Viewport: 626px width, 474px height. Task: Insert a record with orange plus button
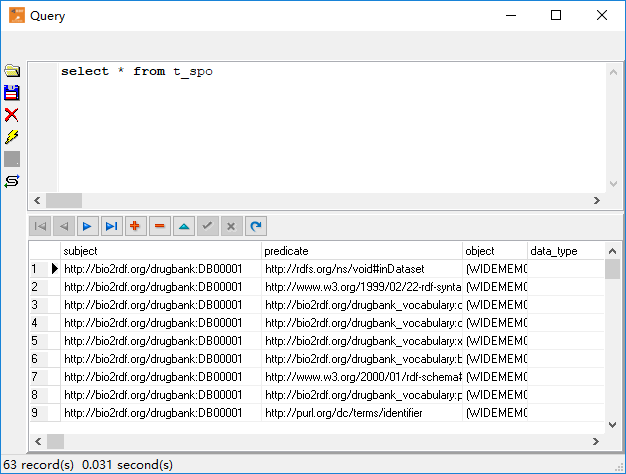click(x=136, y=226)
